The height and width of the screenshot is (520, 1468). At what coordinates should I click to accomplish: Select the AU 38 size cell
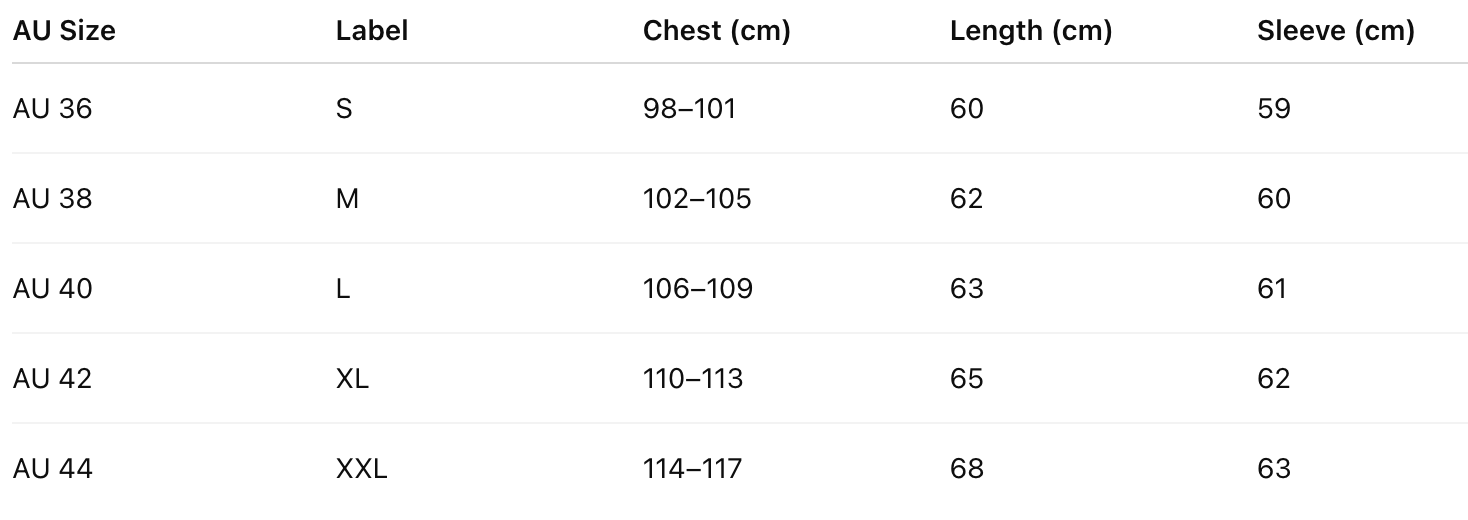tap(52, 198)
